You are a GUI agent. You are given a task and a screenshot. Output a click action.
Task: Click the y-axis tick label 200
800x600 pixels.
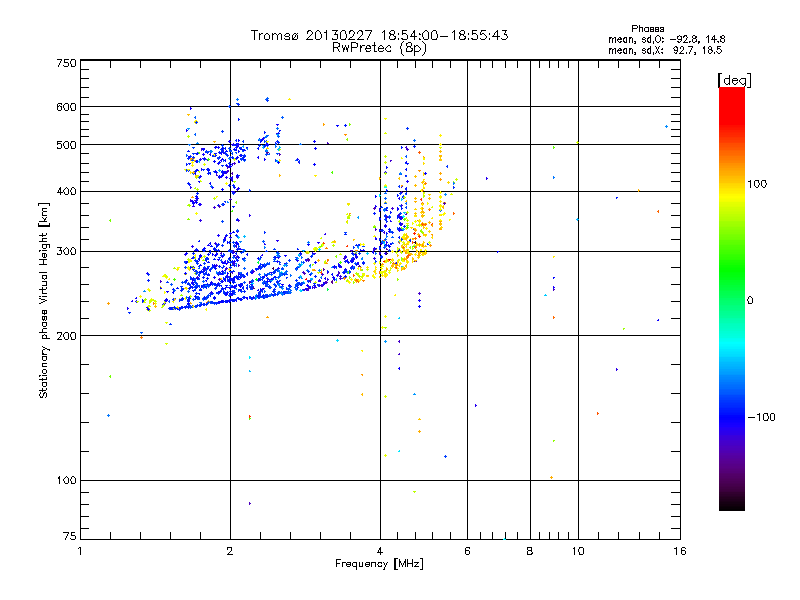pyautogui.click(x=67, y=336)
